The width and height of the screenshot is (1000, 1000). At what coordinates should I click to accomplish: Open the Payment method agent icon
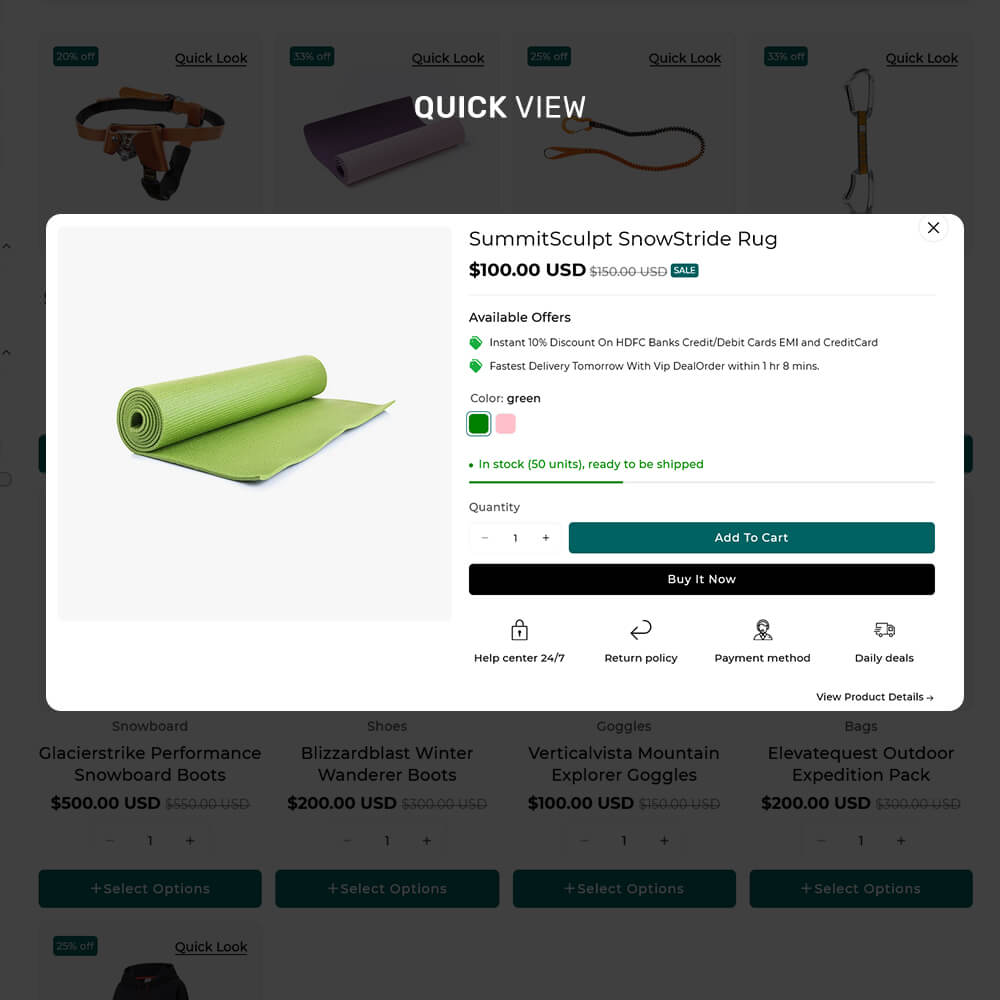click(762, 629)
